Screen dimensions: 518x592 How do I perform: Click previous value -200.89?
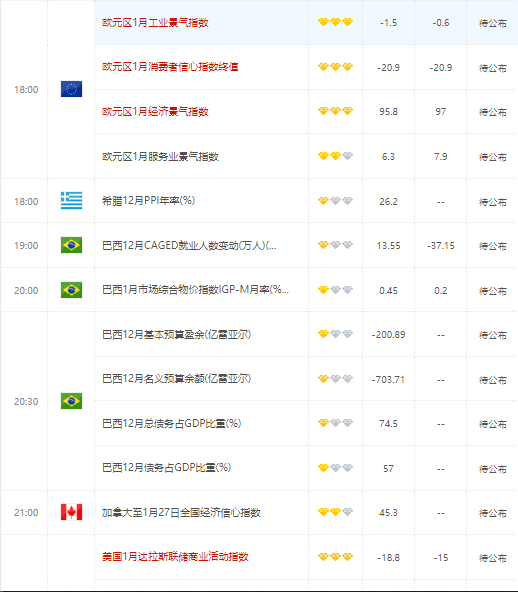(388, 335)
